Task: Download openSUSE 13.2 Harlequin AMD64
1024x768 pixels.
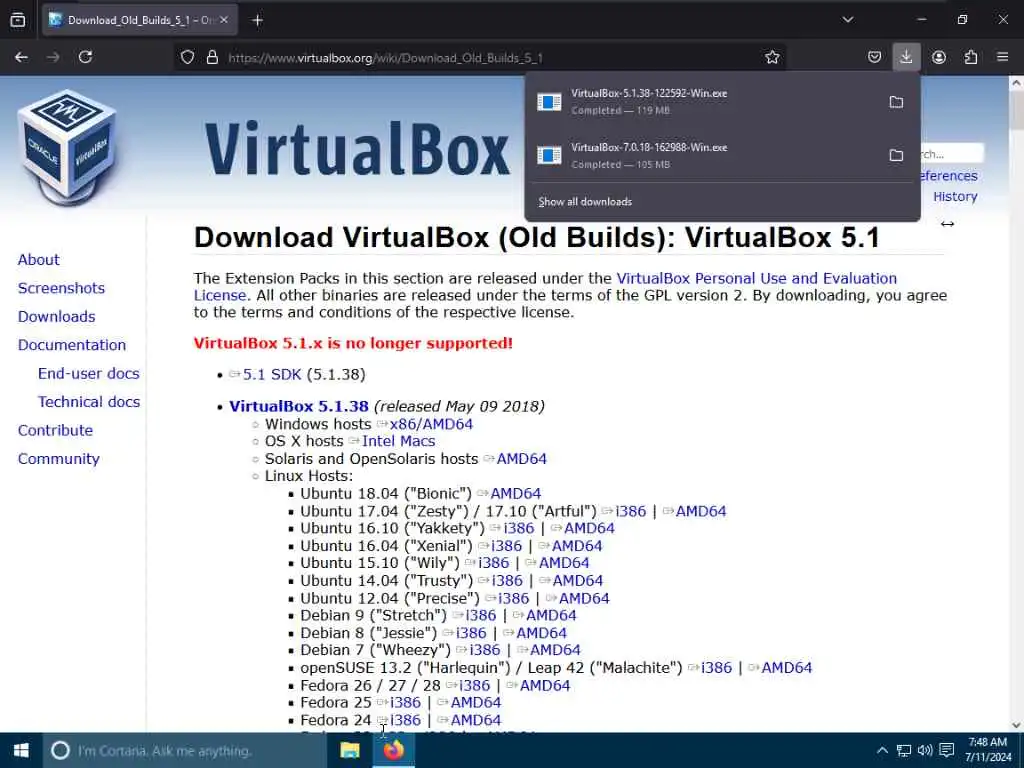Action: point(786,667)
